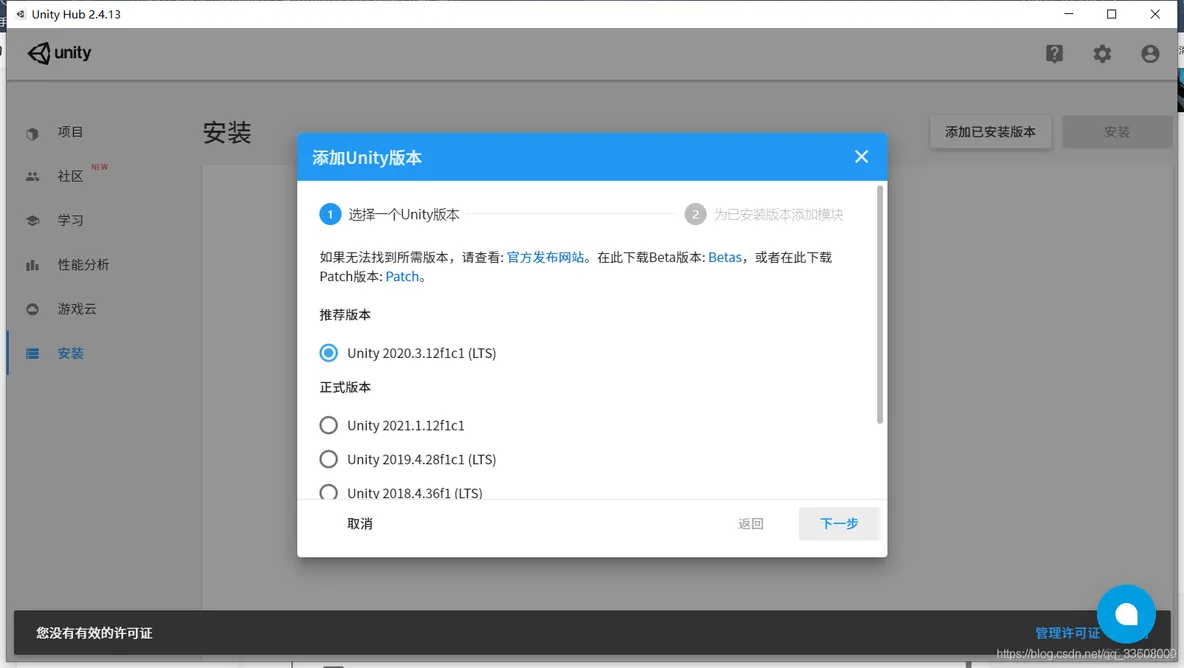
Task: Select Unity 2021.1.12f1c1 radio button
Action: pos(328,425)
